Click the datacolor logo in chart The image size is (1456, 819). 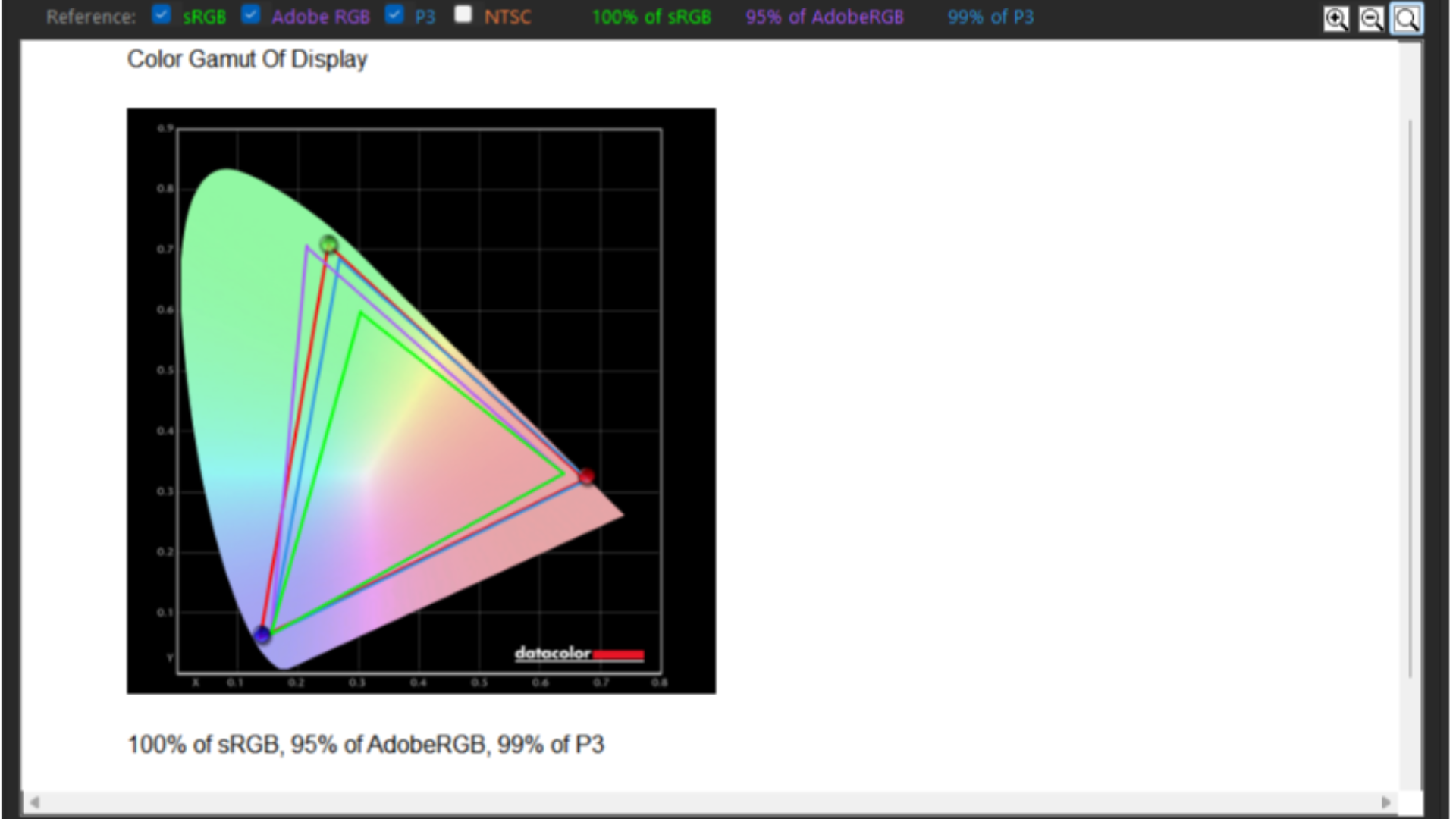[x=579, y=653]
